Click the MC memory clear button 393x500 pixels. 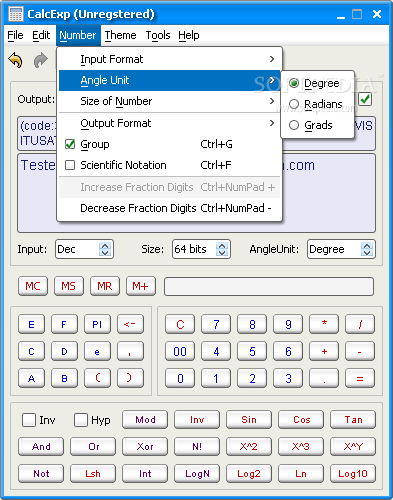tap(33, 286)
